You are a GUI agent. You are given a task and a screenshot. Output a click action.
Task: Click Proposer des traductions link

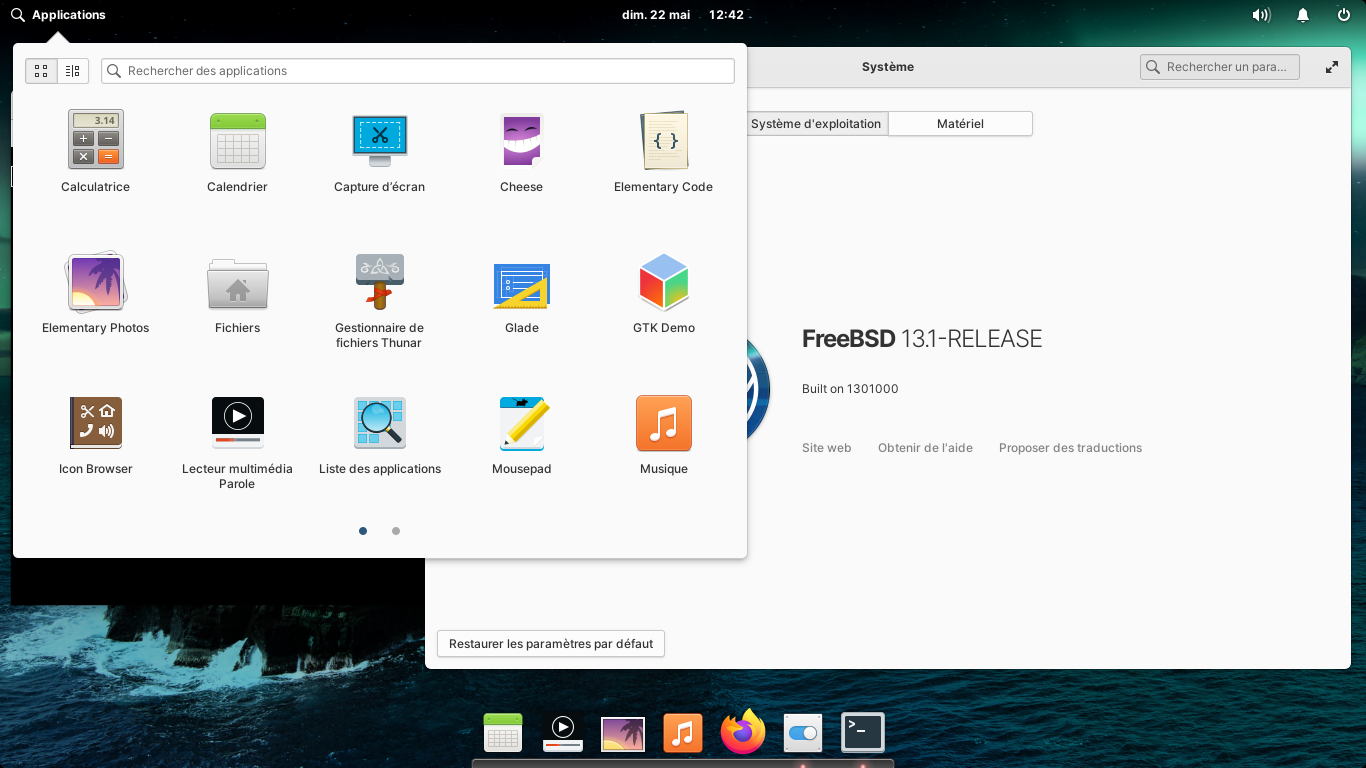pos(1070,448)
